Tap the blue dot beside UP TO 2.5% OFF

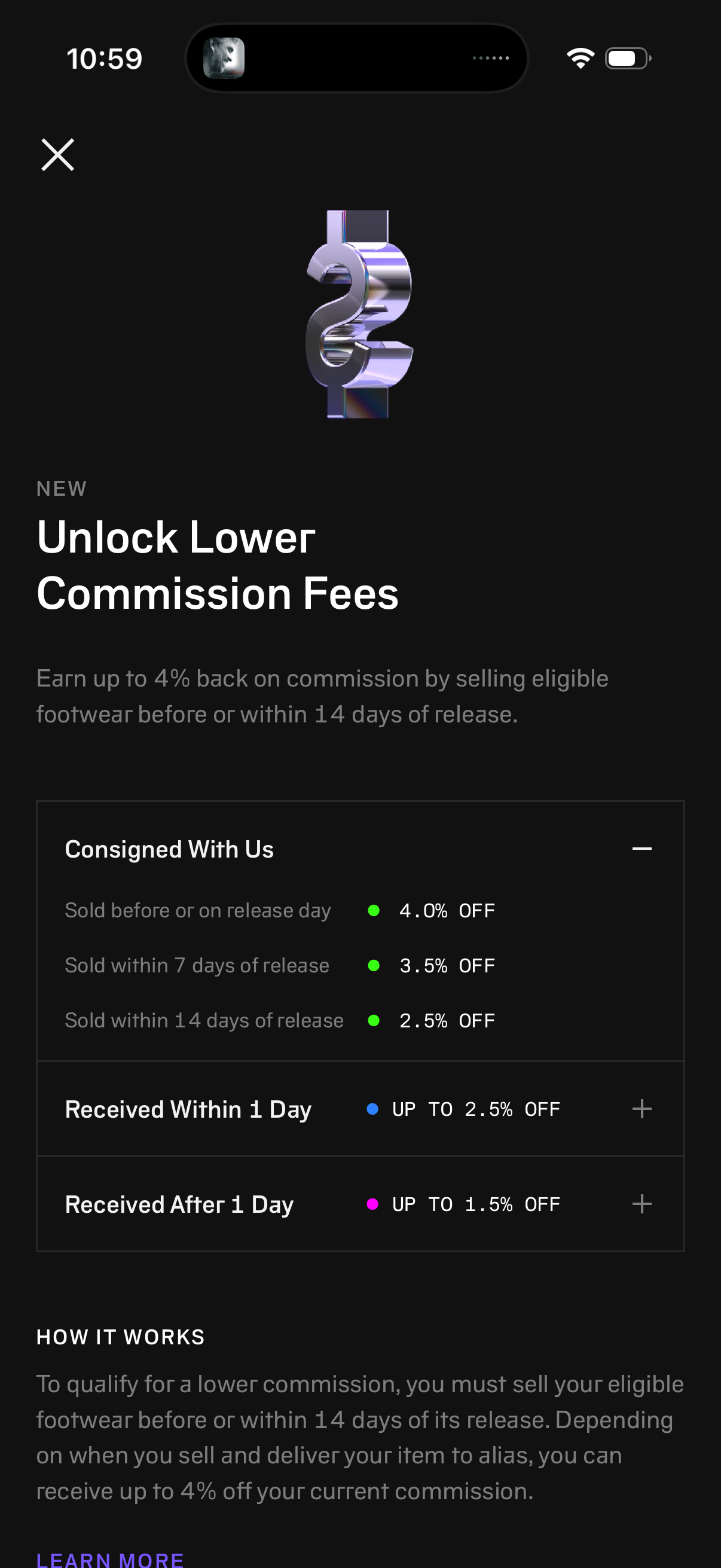point(372,1109)
